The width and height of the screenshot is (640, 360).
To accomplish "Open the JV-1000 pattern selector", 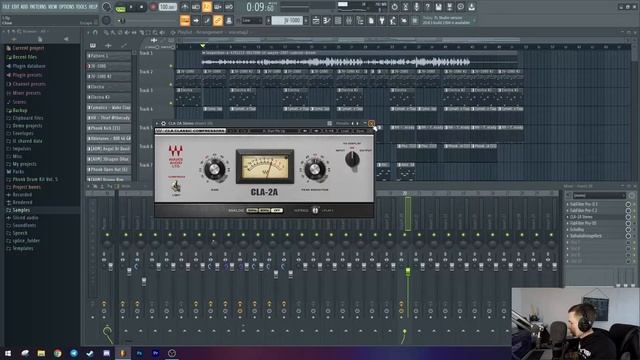I will click(x=287, y=20).
